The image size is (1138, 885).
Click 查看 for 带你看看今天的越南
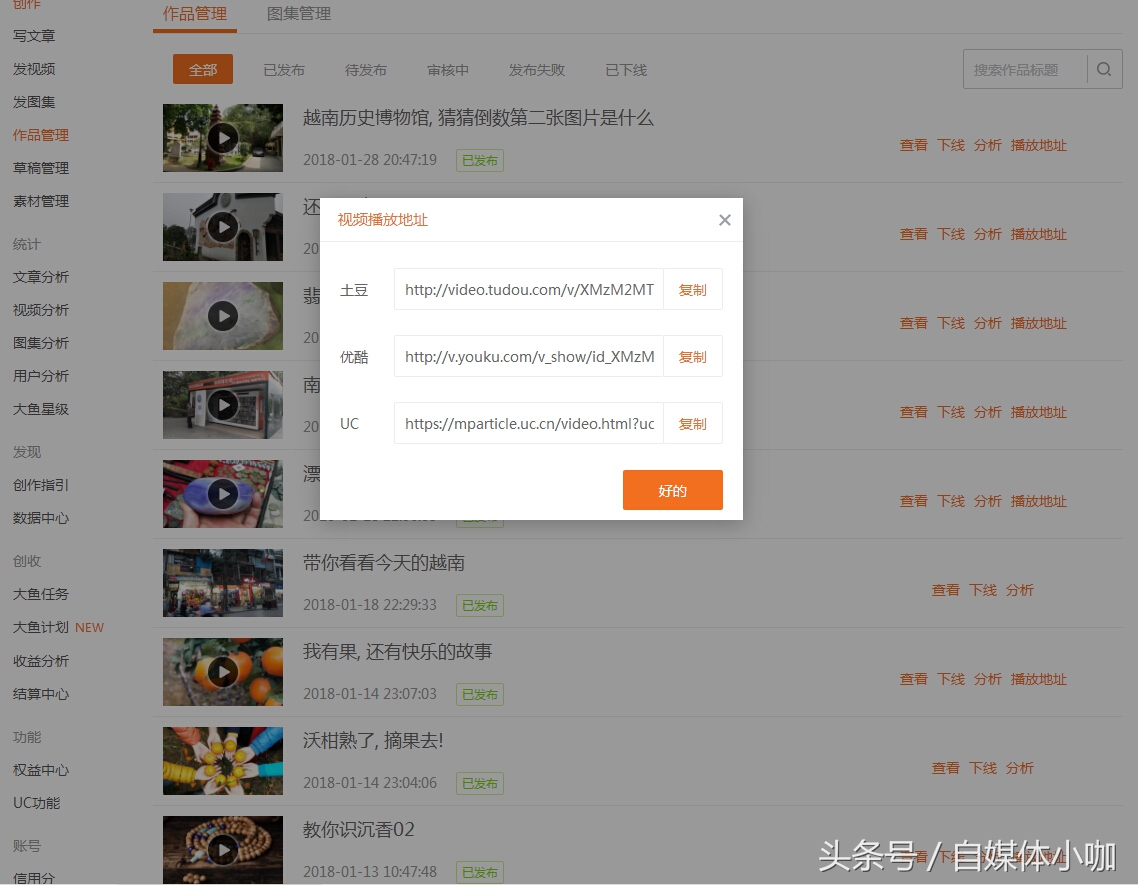tap(944, 590)
